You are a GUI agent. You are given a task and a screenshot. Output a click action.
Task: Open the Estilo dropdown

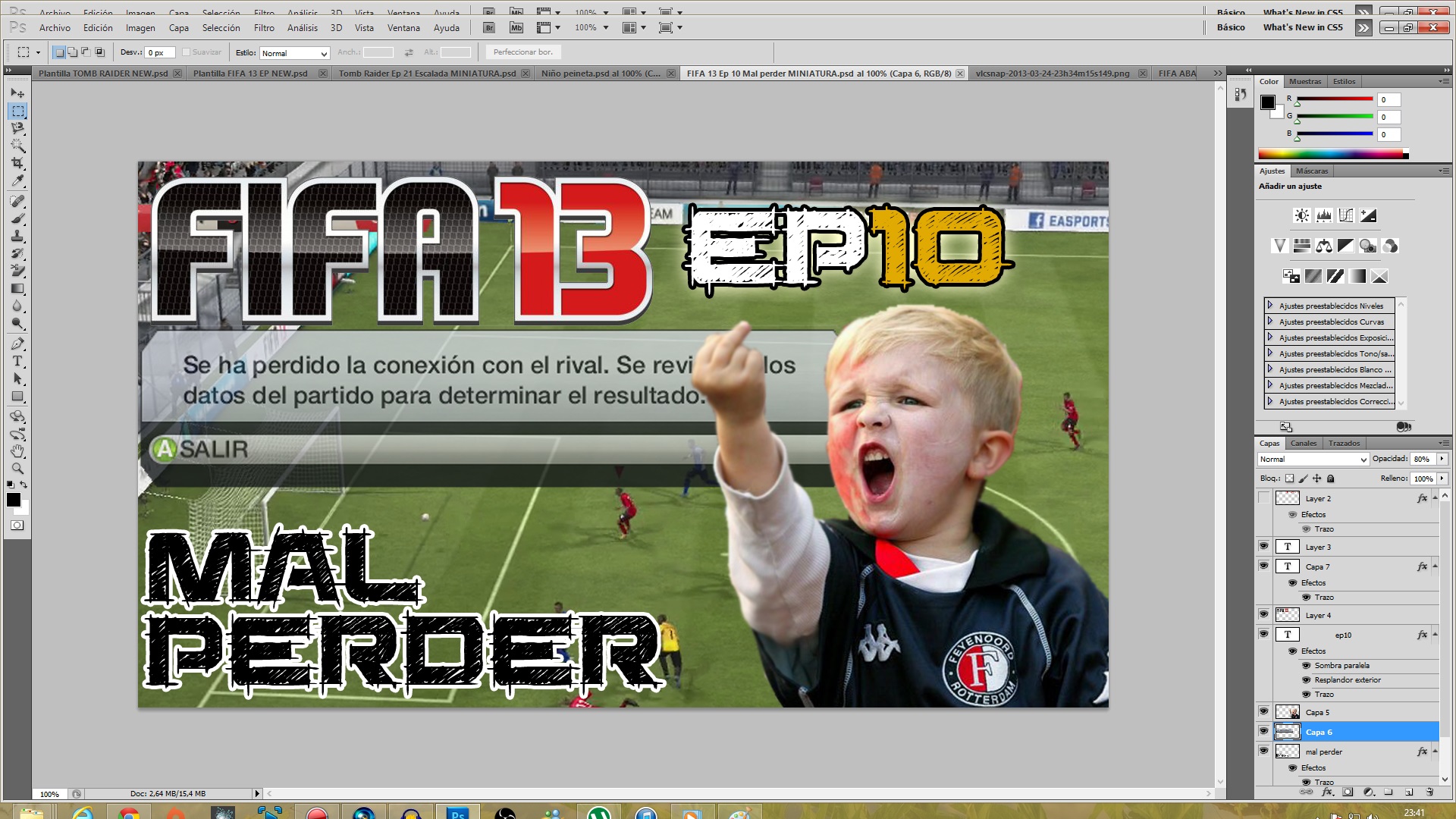(294, 53)
